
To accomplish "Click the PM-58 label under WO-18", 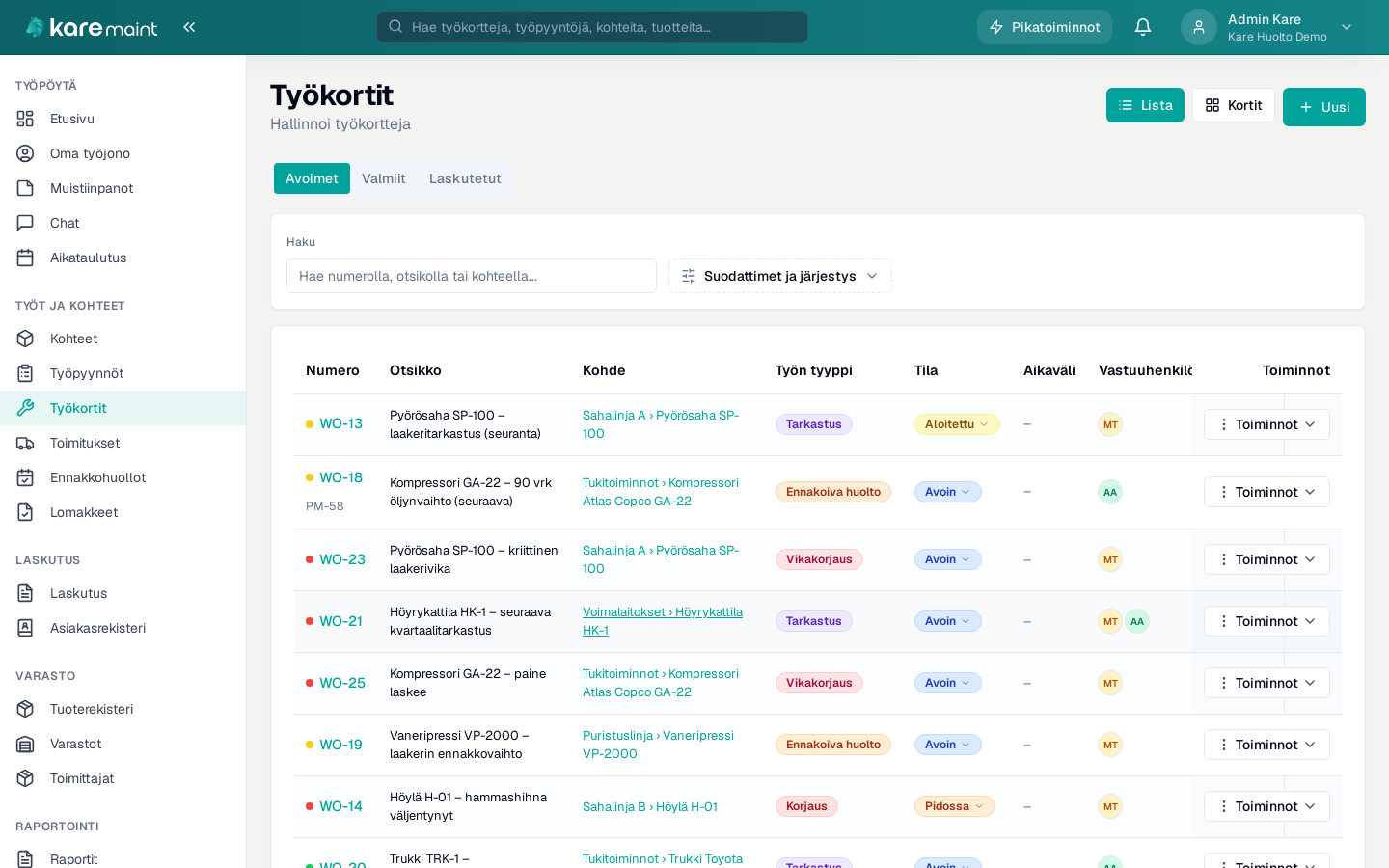I will (x=325, y=506).
